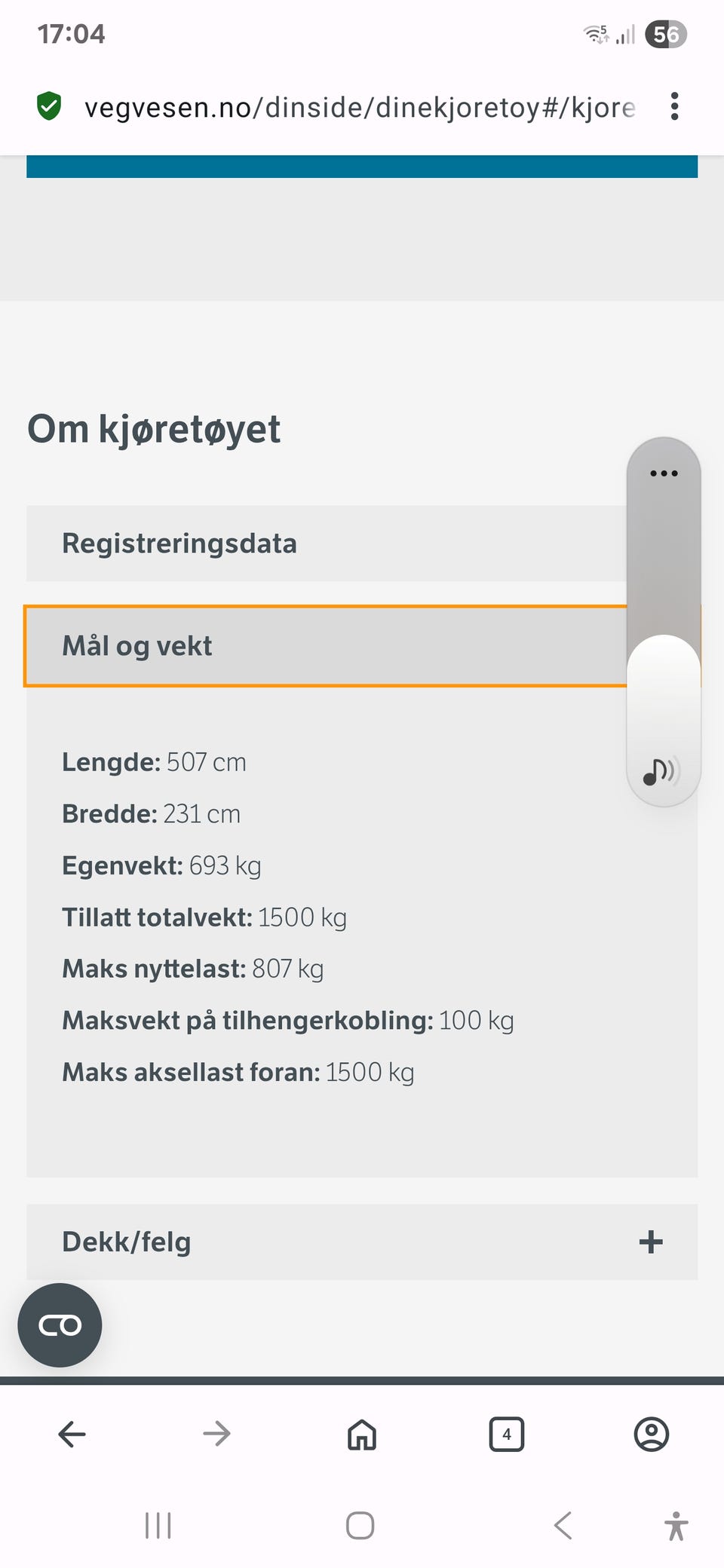Tap the vegvesen.no URL address bar
724x1568 pixels.
[x=360, y=107]
